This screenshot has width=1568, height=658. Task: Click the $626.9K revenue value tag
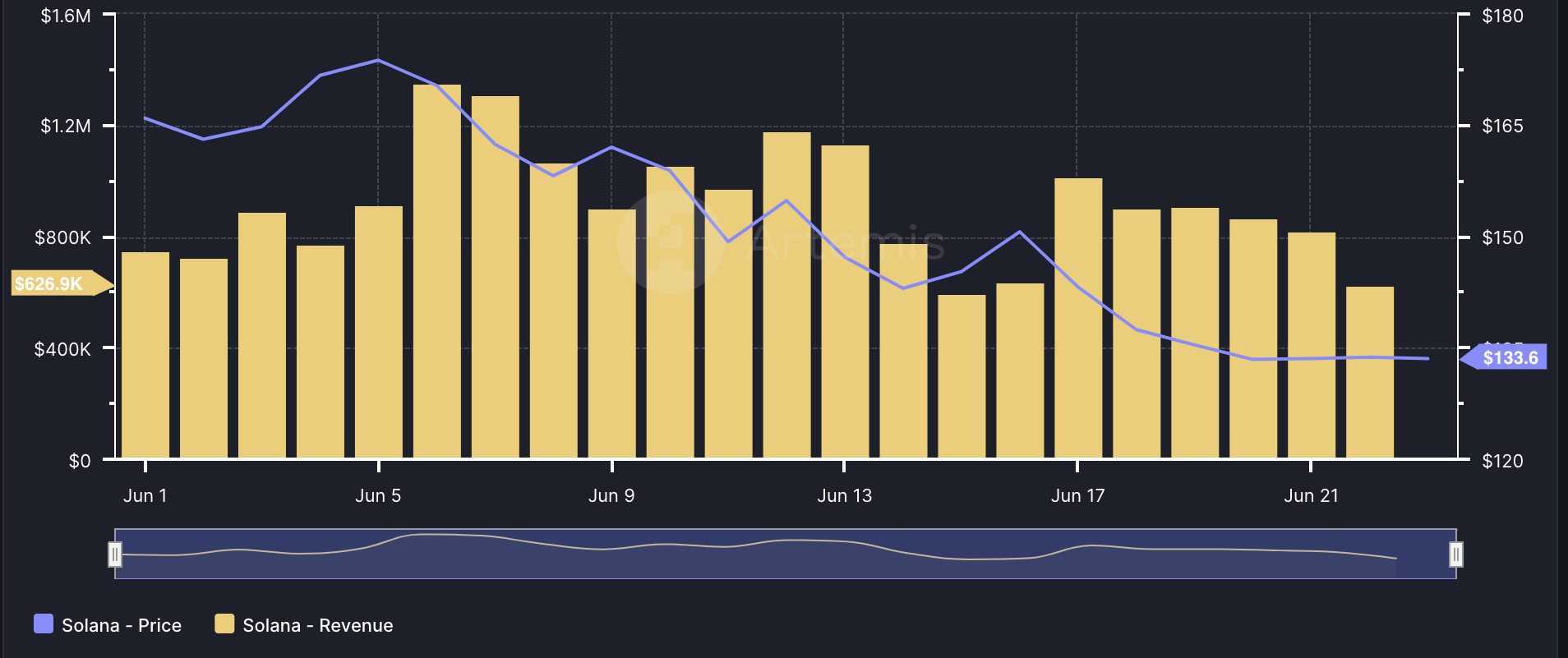point(62,283)
